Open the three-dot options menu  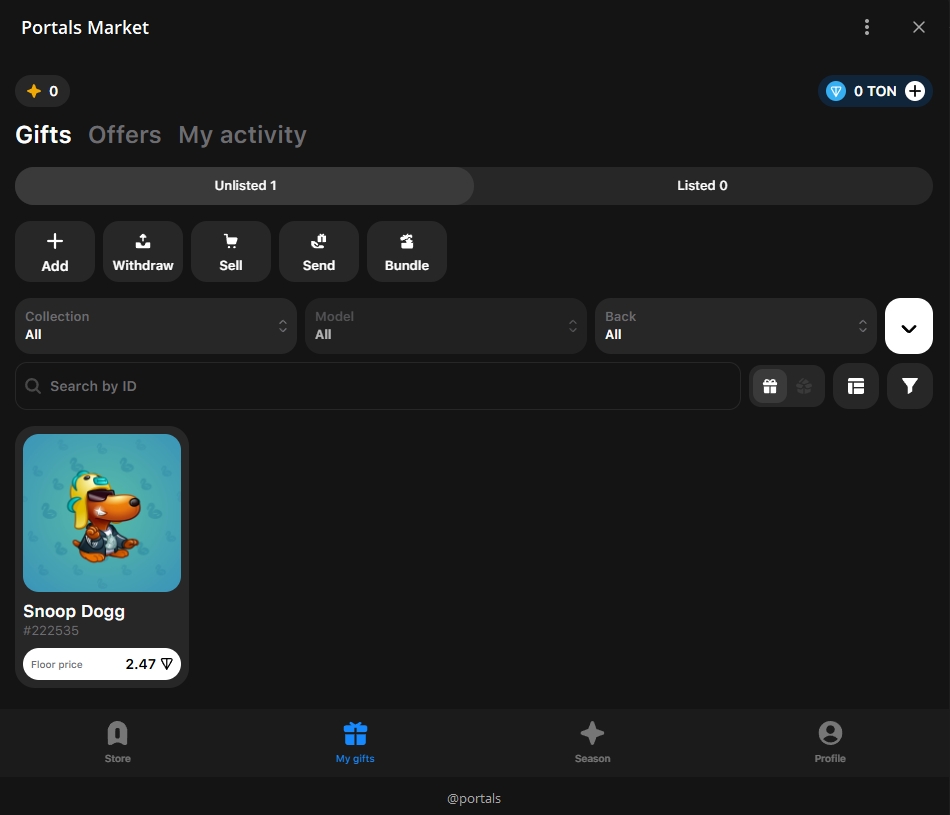pyautogui.click(x=867, y=27)
